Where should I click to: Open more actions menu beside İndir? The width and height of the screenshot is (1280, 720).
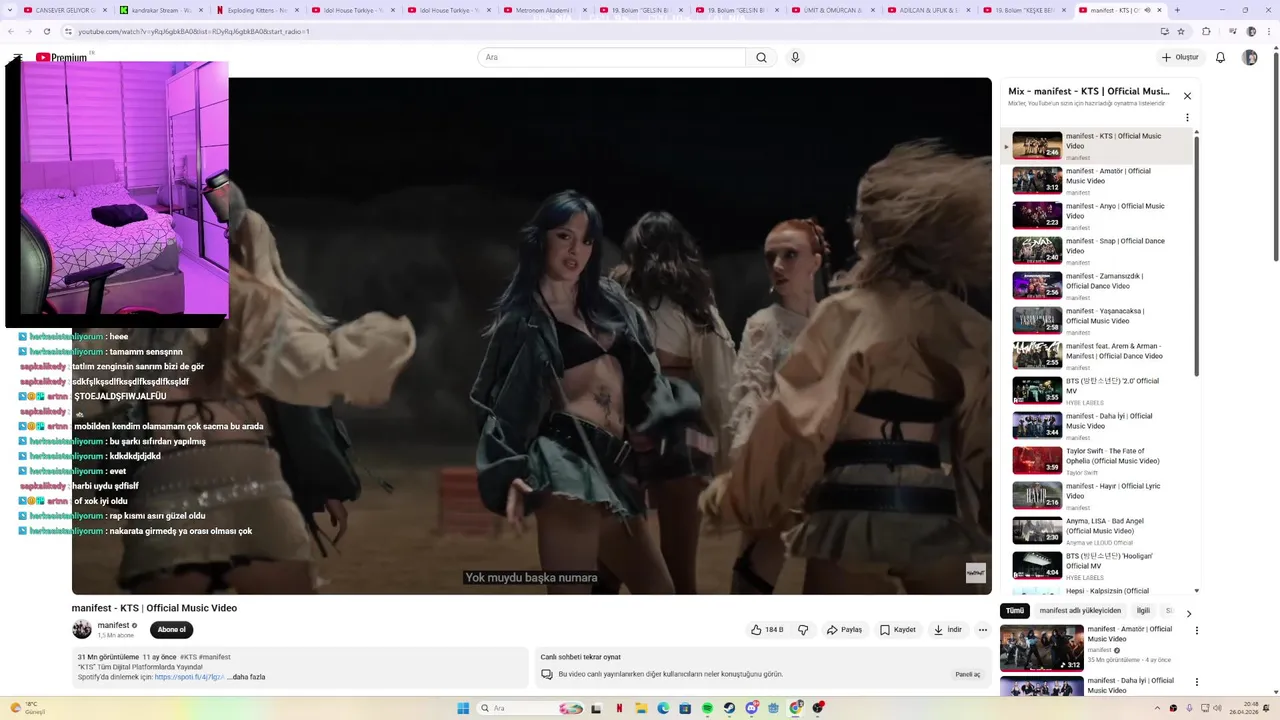coord(983,630)
